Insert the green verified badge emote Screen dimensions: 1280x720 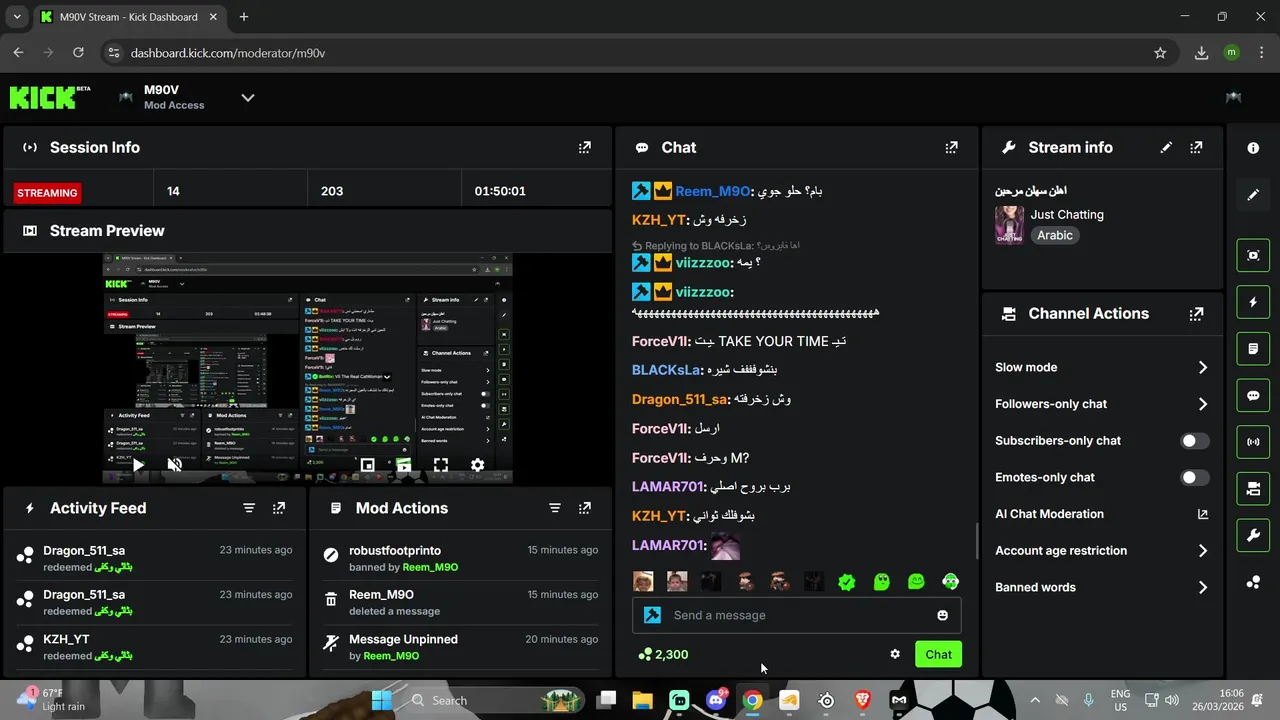tap(847, 582)
